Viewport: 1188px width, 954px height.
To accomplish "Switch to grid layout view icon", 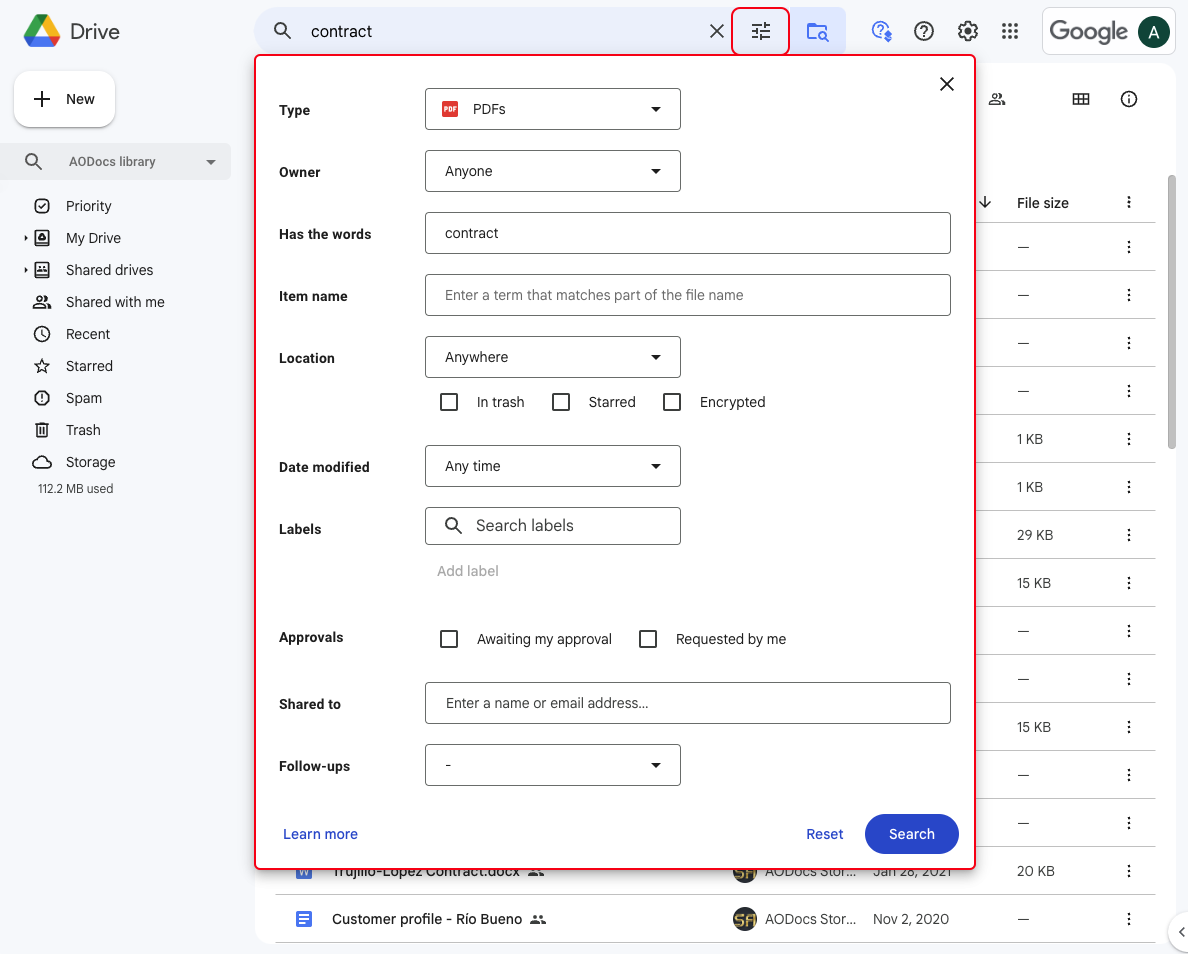I will click(1081, 99).
